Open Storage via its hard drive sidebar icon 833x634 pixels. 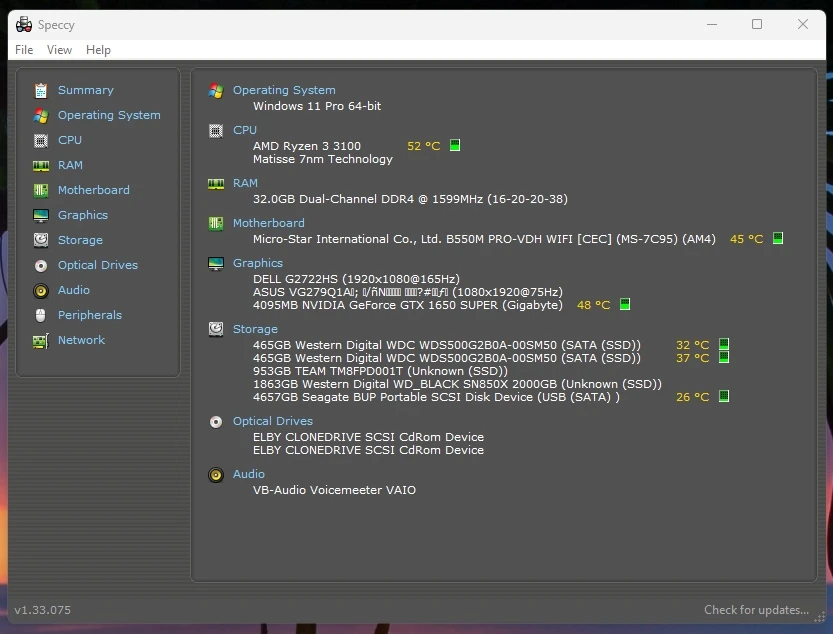coord(41,240)
